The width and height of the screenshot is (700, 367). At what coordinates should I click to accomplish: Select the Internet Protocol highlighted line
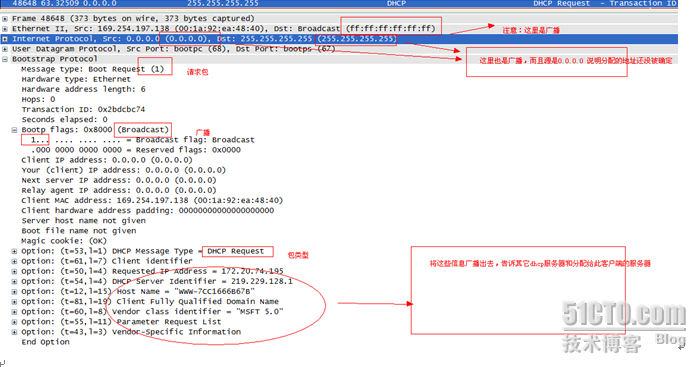coord(339,39)
